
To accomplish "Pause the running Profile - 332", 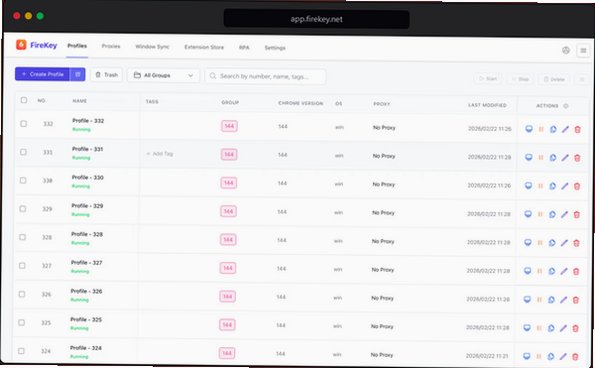I will pyautogui.click(x=541, y=129).
